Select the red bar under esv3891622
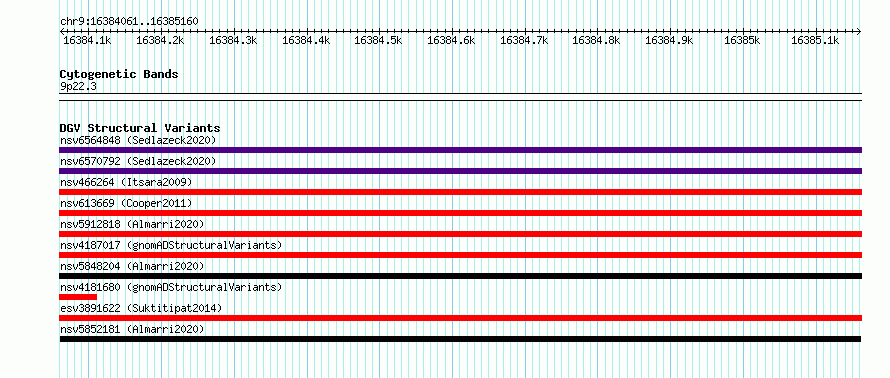890x378 pixels. tap(460, 318)
